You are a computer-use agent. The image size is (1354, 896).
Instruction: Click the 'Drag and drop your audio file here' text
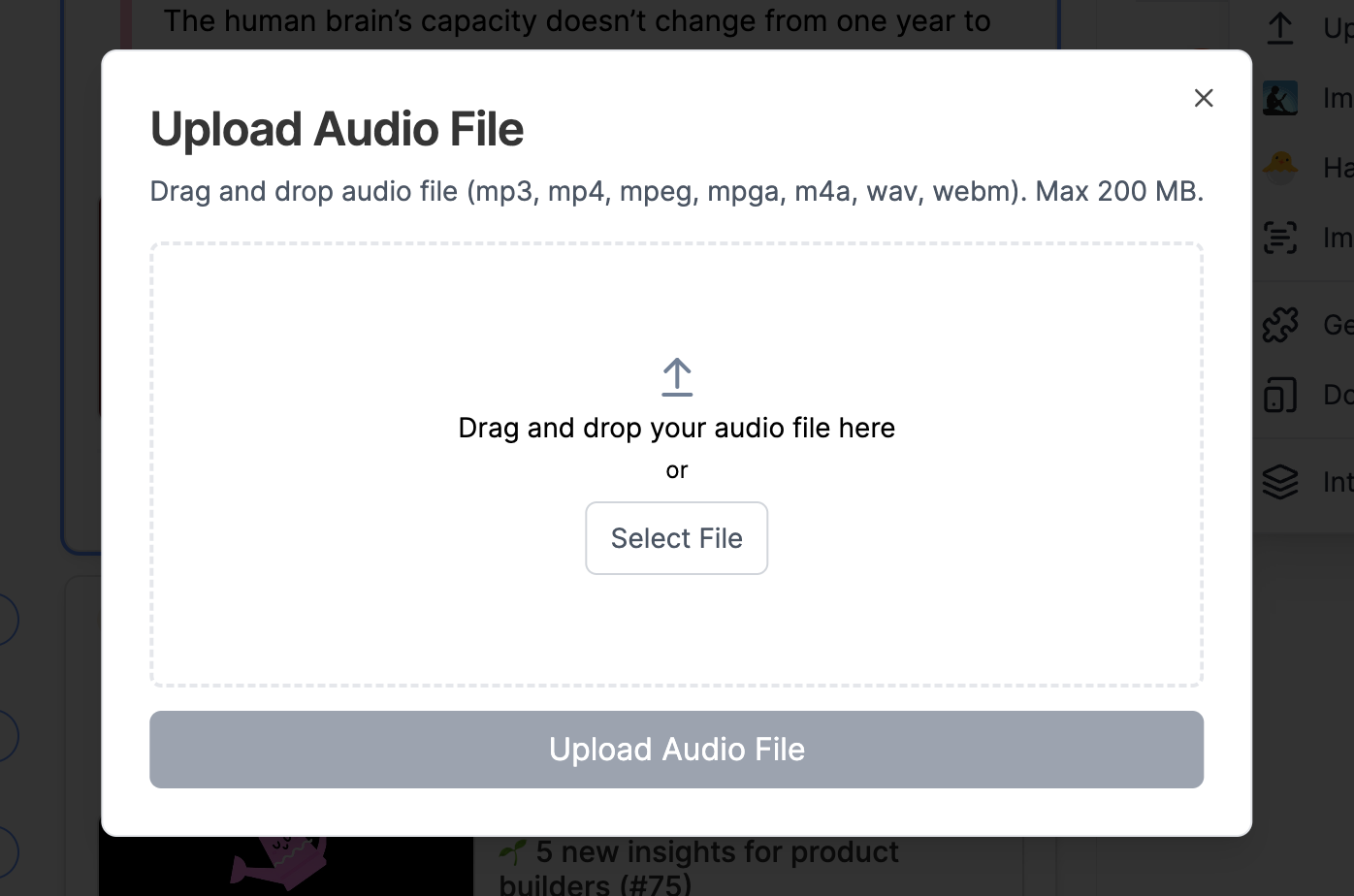676,428
